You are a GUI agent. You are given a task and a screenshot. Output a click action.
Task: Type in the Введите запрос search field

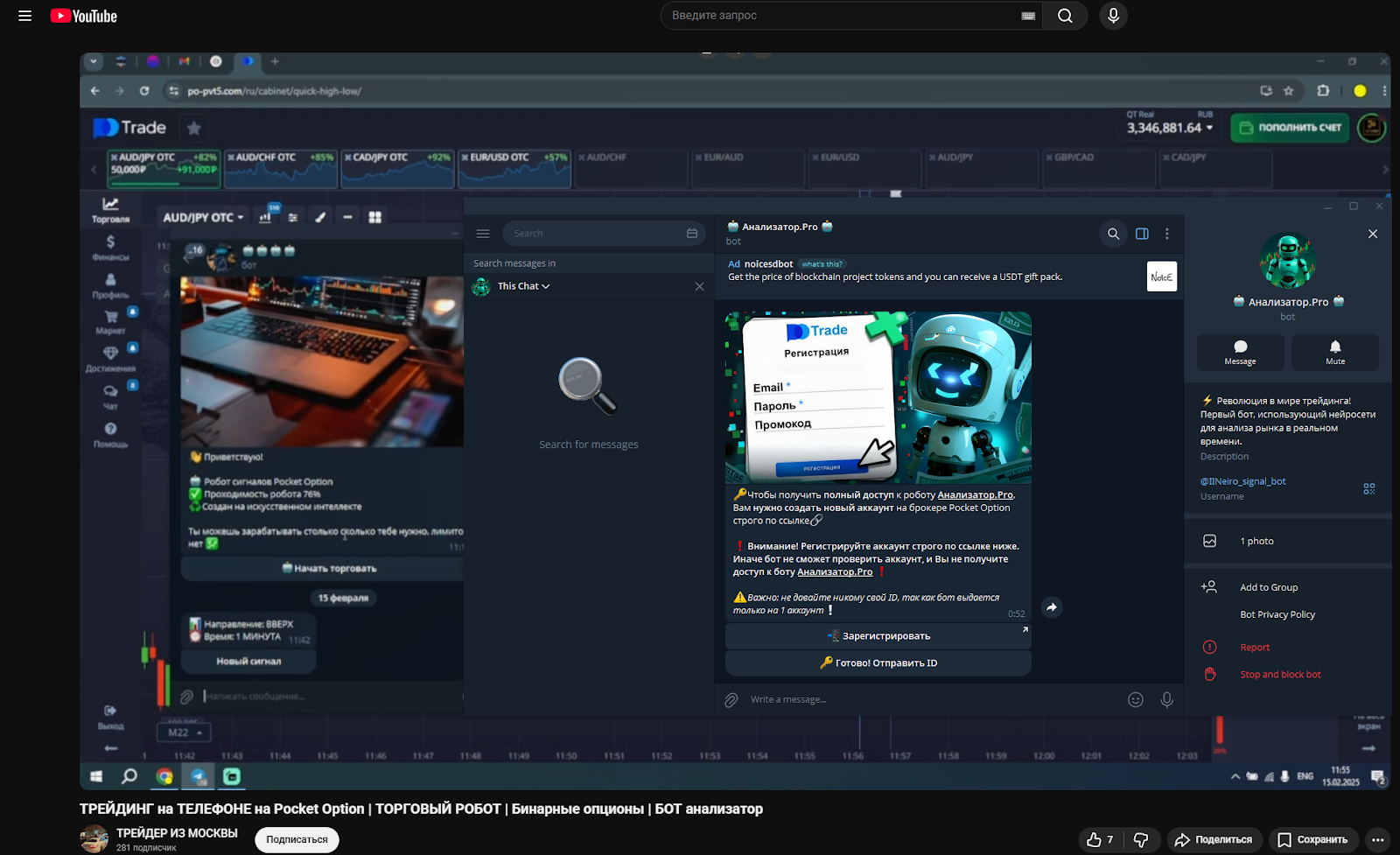(840, 16)
